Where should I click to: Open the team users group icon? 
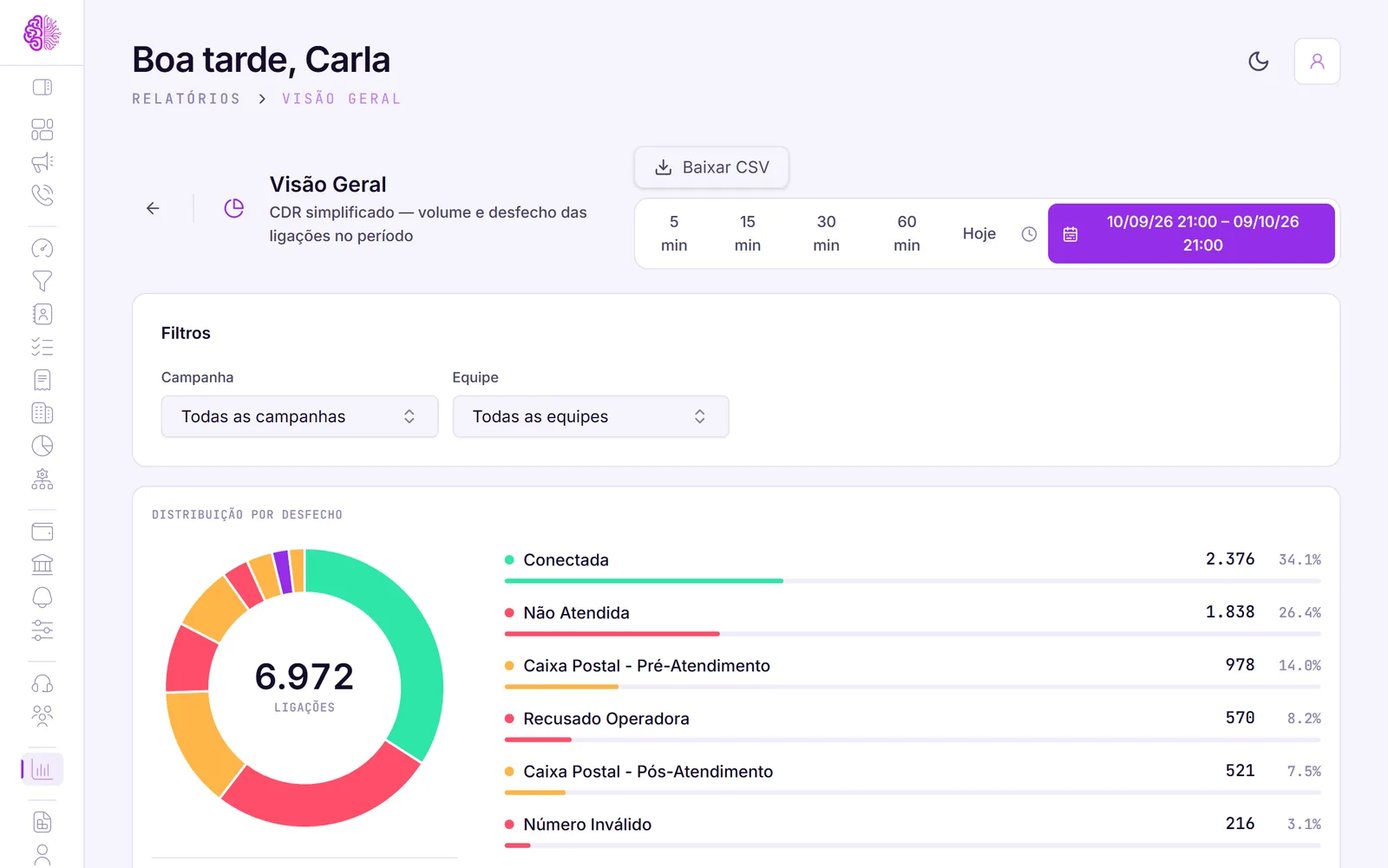point(42,715)
